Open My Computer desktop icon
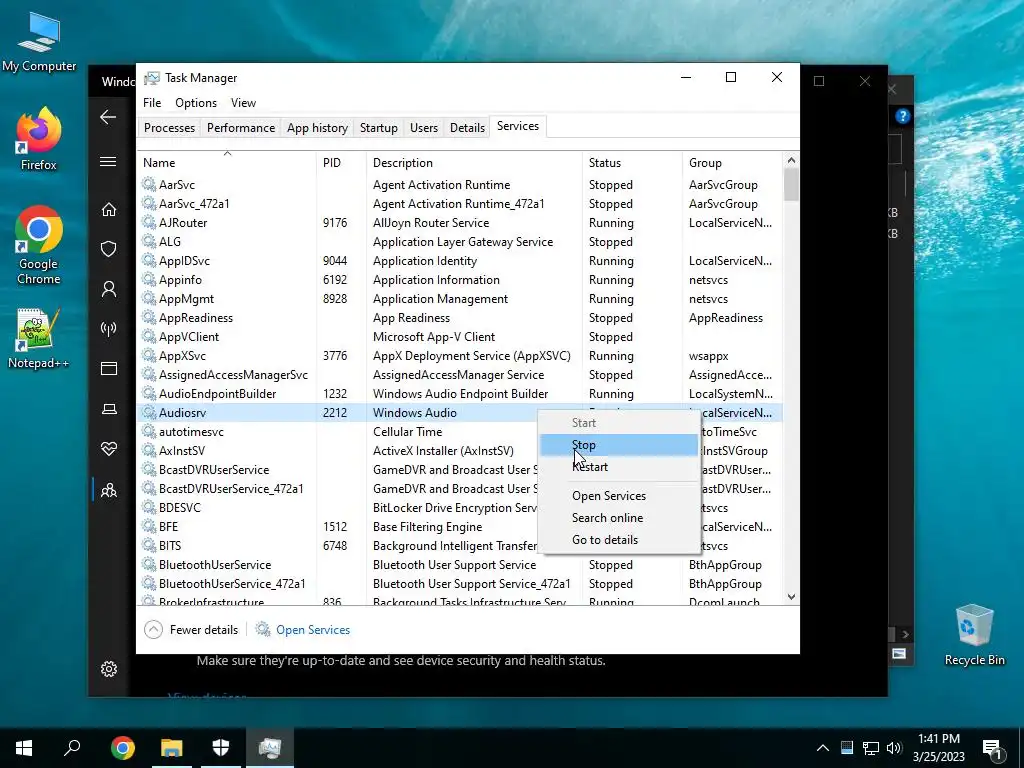 39,41
